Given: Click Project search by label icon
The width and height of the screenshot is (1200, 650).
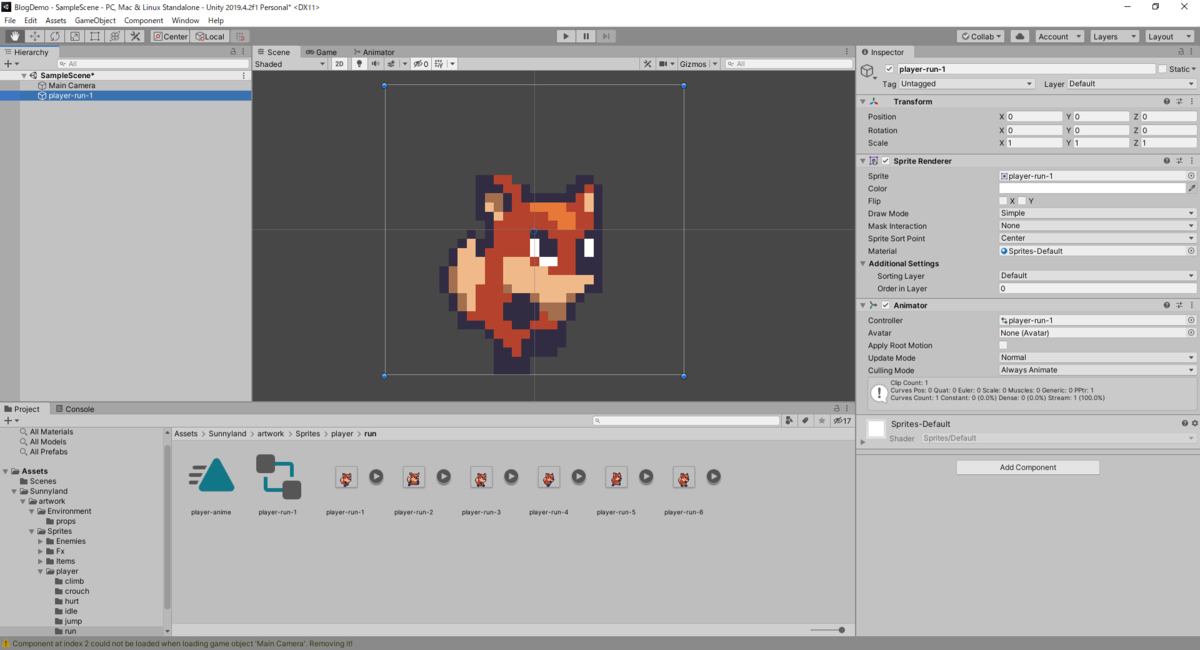Looking at the screenshot, I should point(805,421).
